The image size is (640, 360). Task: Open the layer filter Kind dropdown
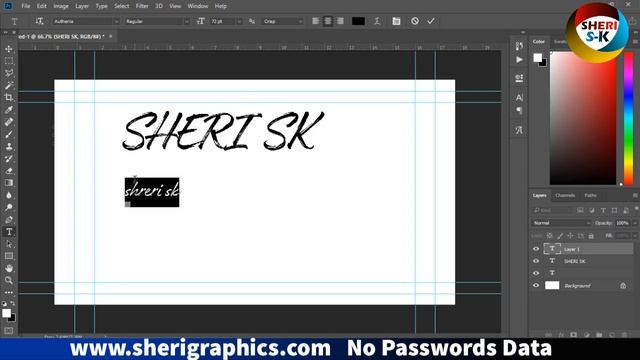click(x=552, y=210)
